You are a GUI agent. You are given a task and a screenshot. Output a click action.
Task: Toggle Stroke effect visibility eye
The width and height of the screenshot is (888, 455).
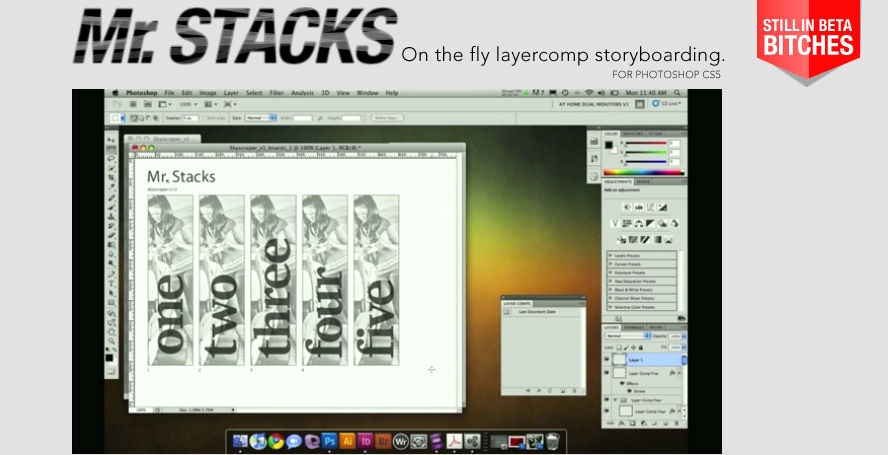click(x=629, y=391)
